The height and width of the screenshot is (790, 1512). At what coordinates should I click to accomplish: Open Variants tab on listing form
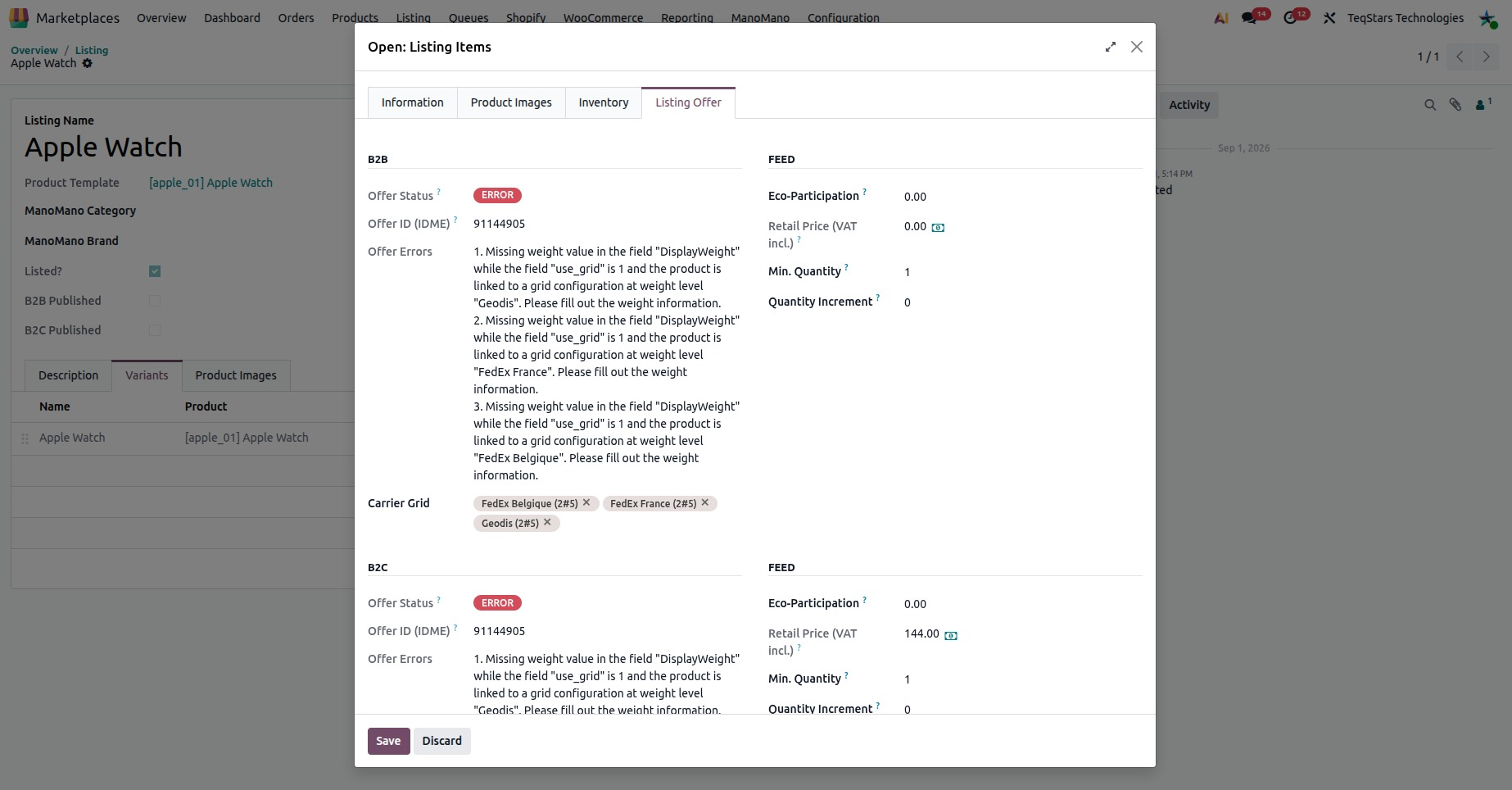click(x=147, y=375)
